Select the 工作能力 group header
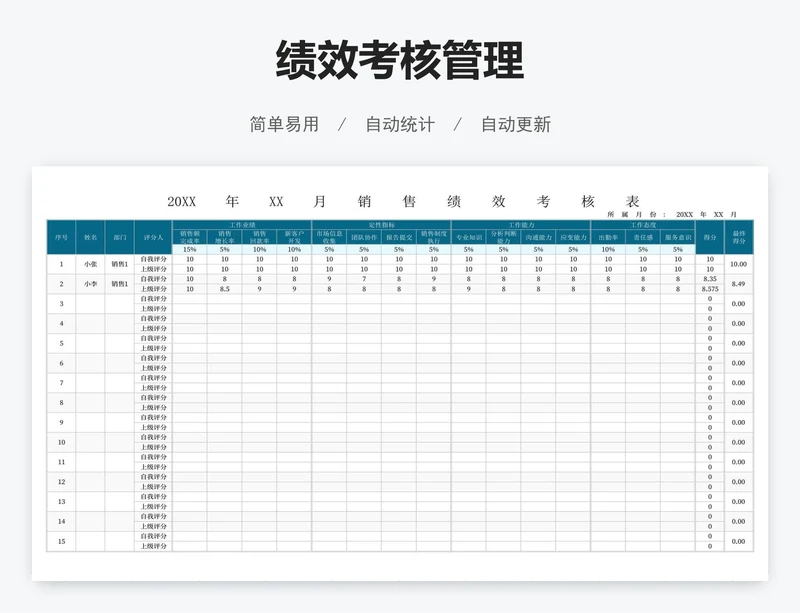Screen dimensions: 800x613 click(521, 225)
